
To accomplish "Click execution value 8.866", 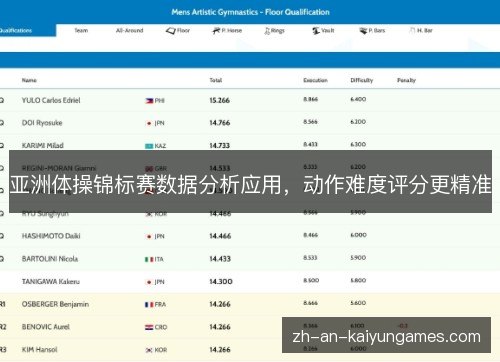I will (310, 99).
